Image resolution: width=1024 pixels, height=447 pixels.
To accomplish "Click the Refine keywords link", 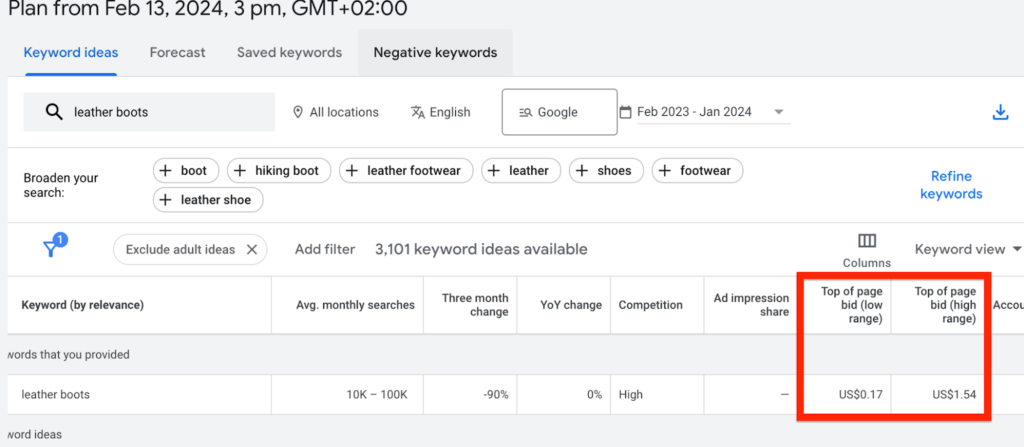I will coord(950,185).
